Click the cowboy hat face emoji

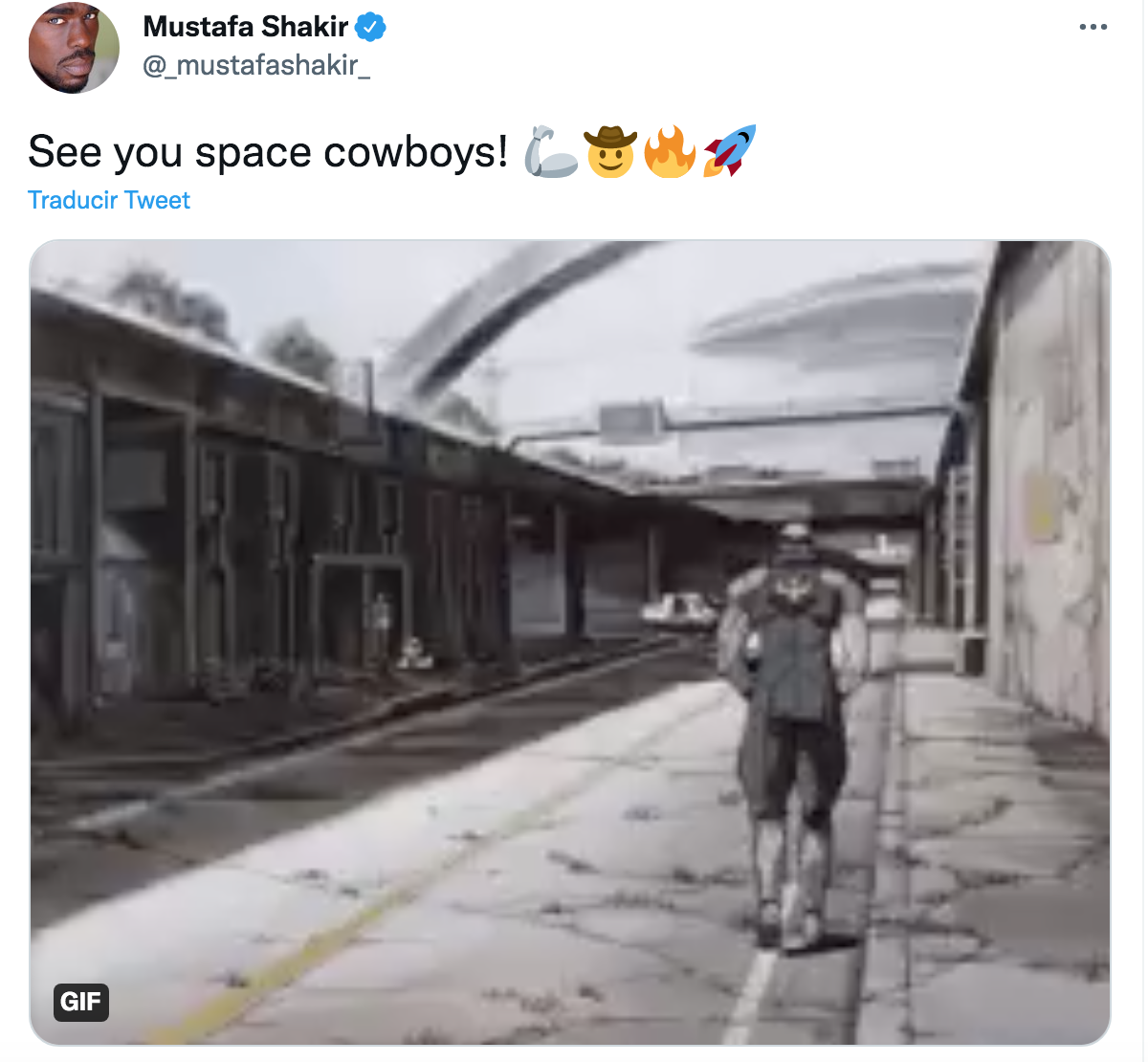pos(610,151)
